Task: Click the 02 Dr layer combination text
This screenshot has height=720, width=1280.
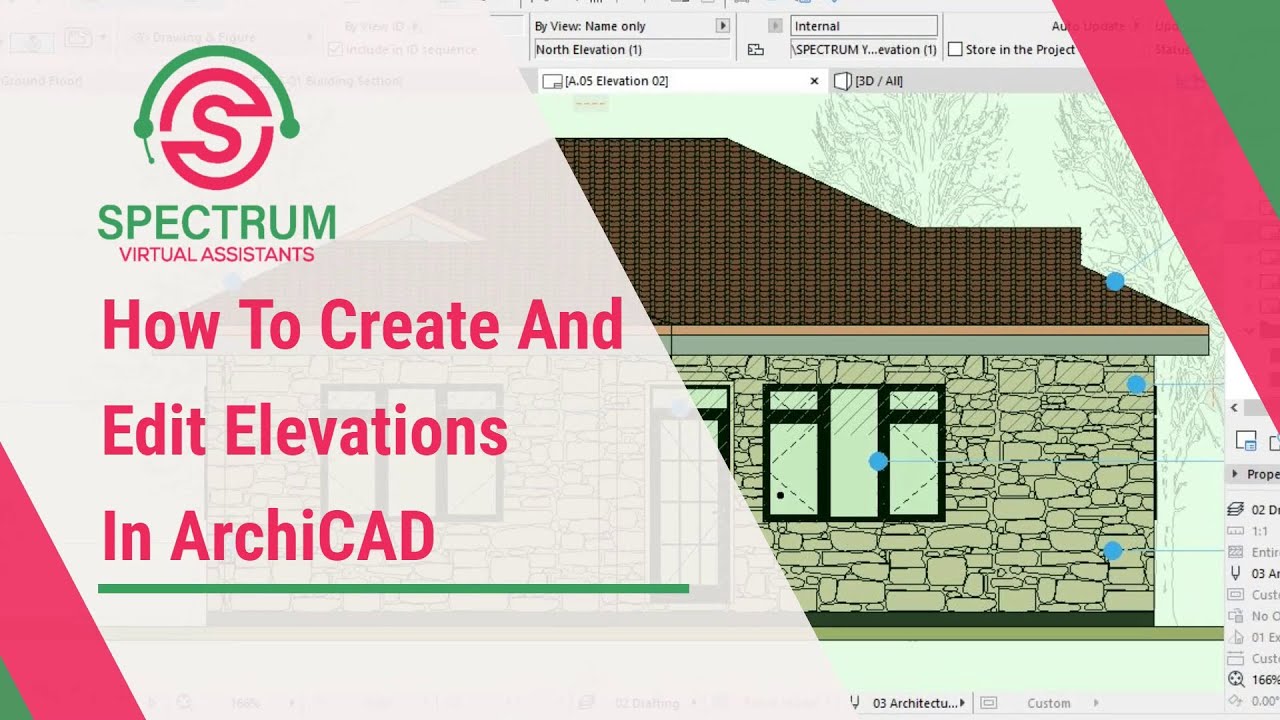Action: [1265, 510]
